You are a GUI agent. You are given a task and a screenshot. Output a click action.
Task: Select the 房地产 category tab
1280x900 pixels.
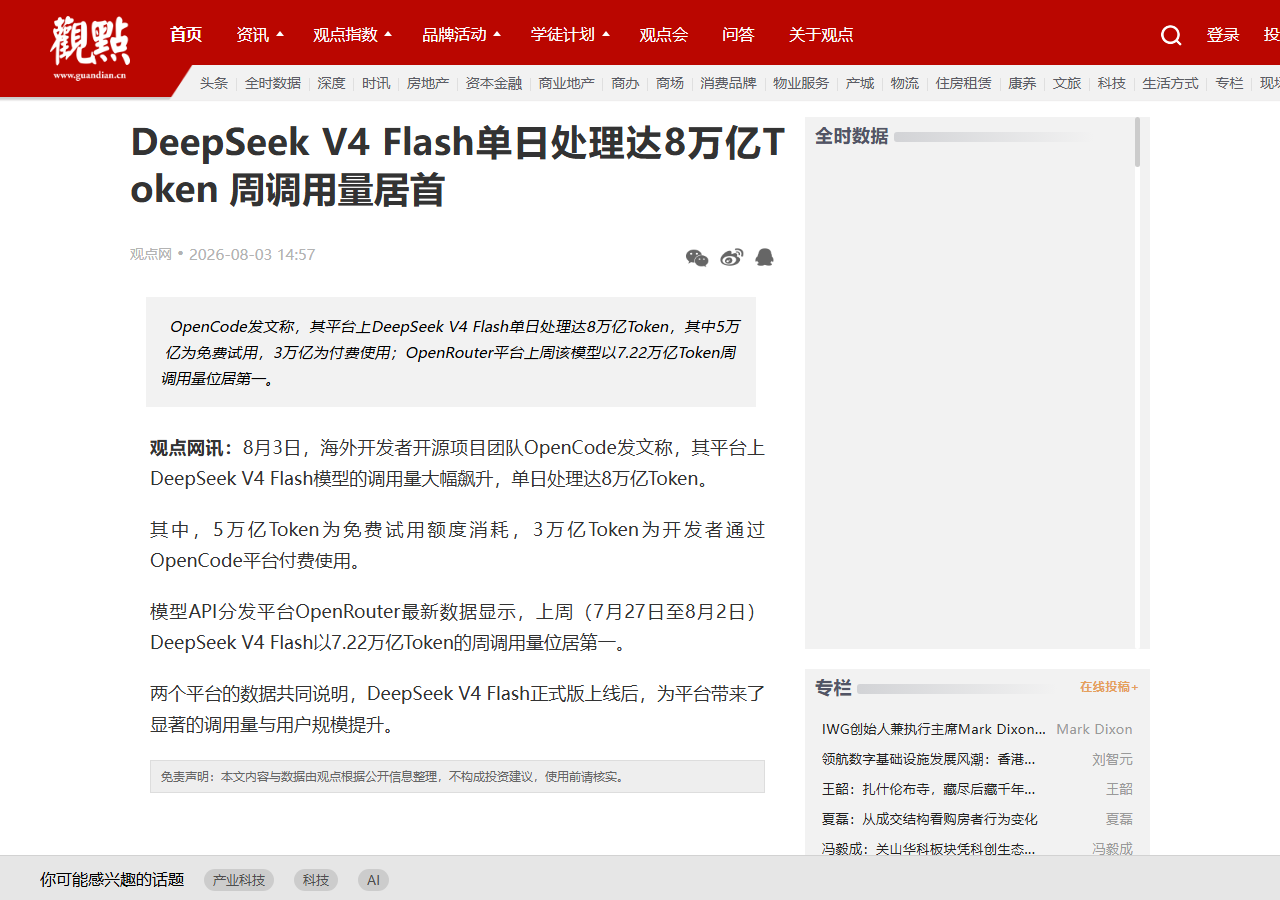pyautogui.click(x=428, y=83)
